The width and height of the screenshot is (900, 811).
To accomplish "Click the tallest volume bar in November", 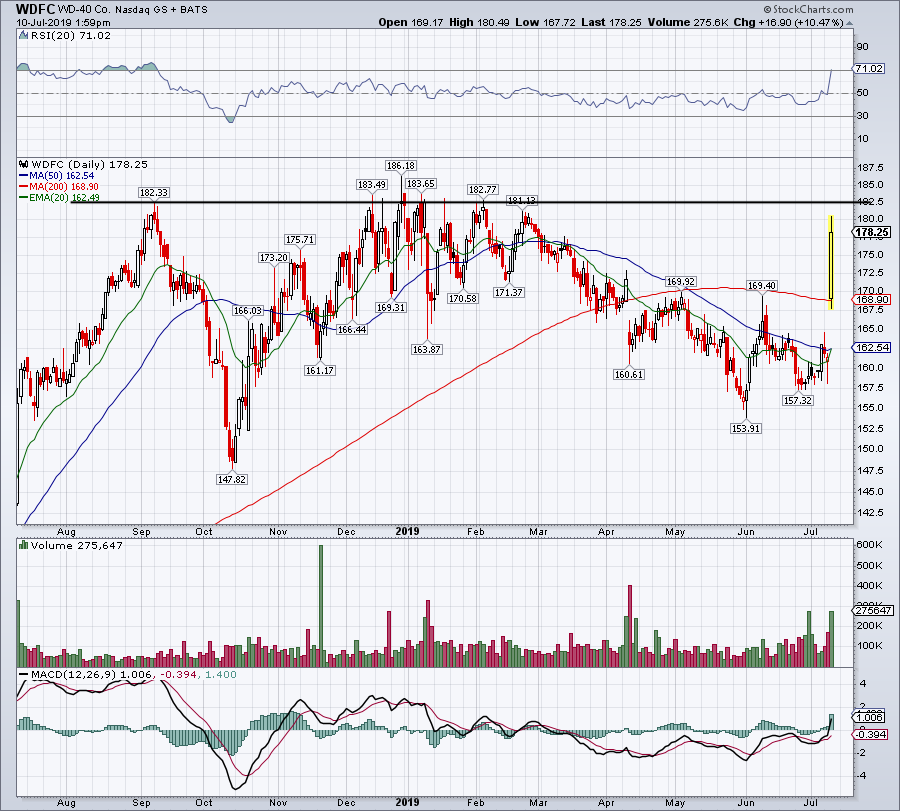I will coord(321,606).
